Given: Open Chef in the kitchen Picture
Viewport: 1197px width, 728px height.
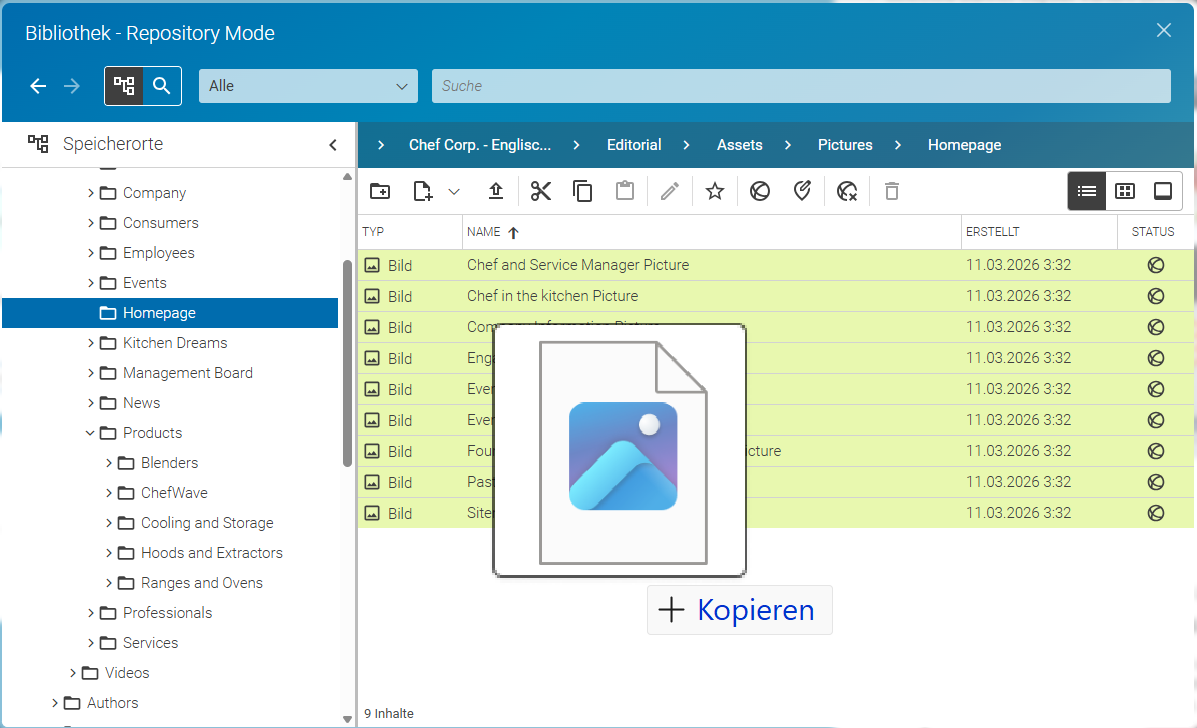Looking at the screenshot, I should pos(553,296).
